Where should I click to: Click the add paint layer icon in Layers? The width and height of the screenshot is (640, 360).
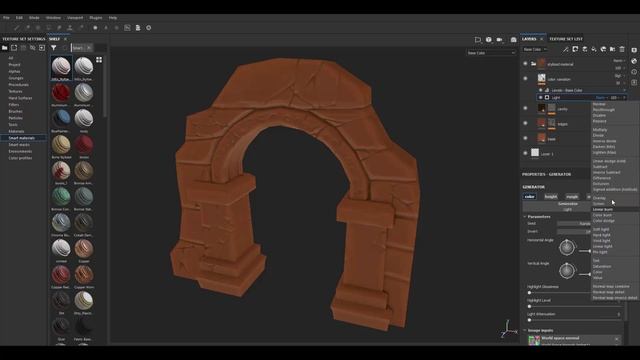tap(584, 49)
